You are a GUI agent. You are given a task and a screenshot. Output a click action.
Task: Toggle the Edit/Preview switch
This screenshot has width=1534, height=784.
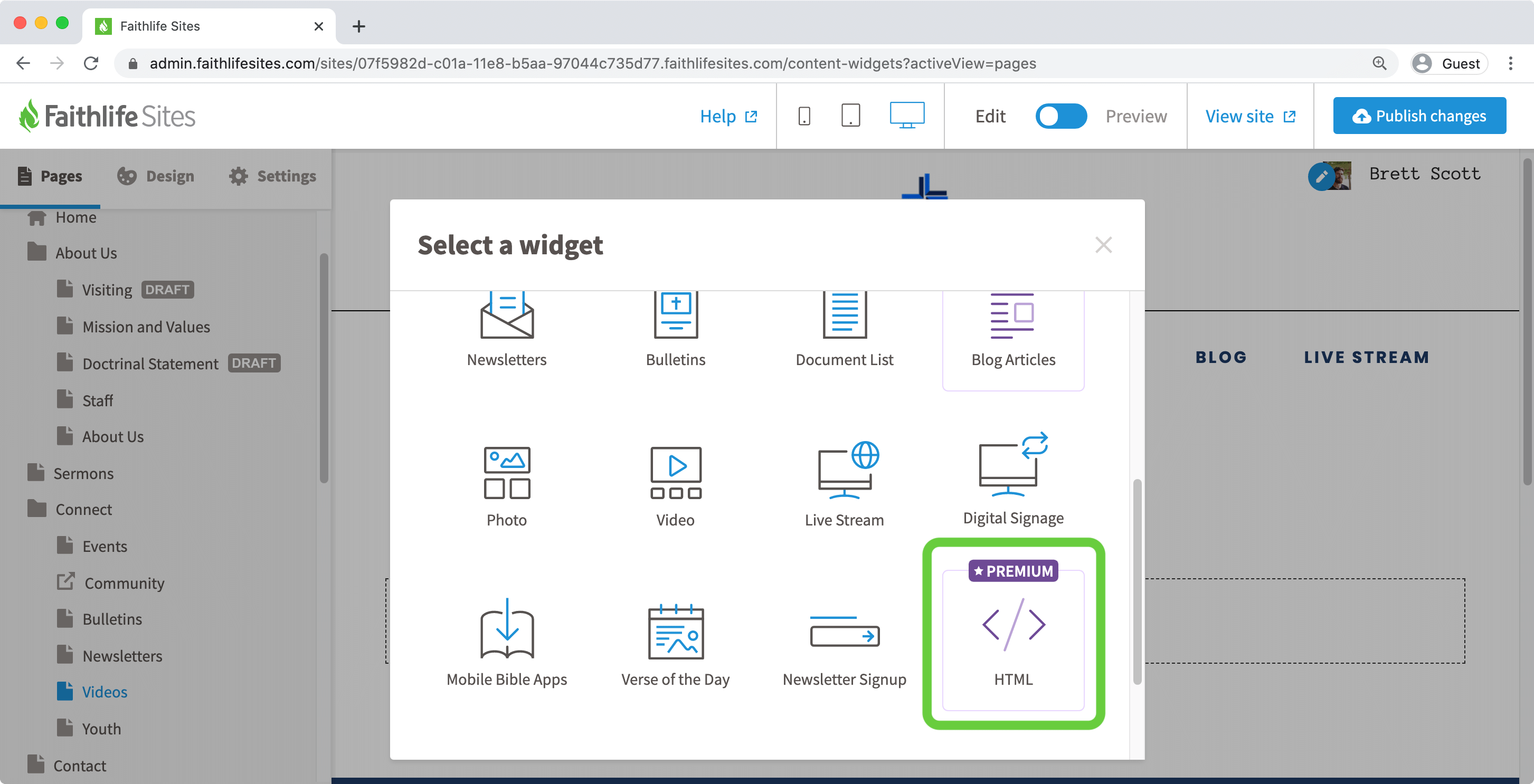point(1060,116)
